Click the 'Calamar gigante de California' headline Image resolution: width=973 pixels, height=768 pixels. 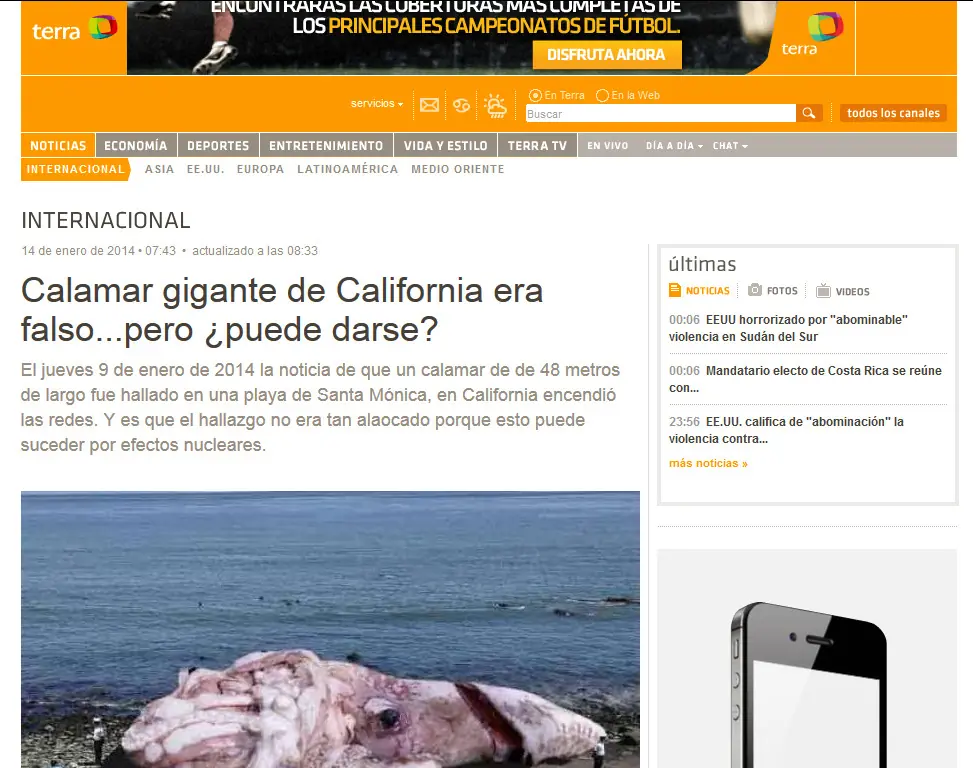click(x=282, y=310)
